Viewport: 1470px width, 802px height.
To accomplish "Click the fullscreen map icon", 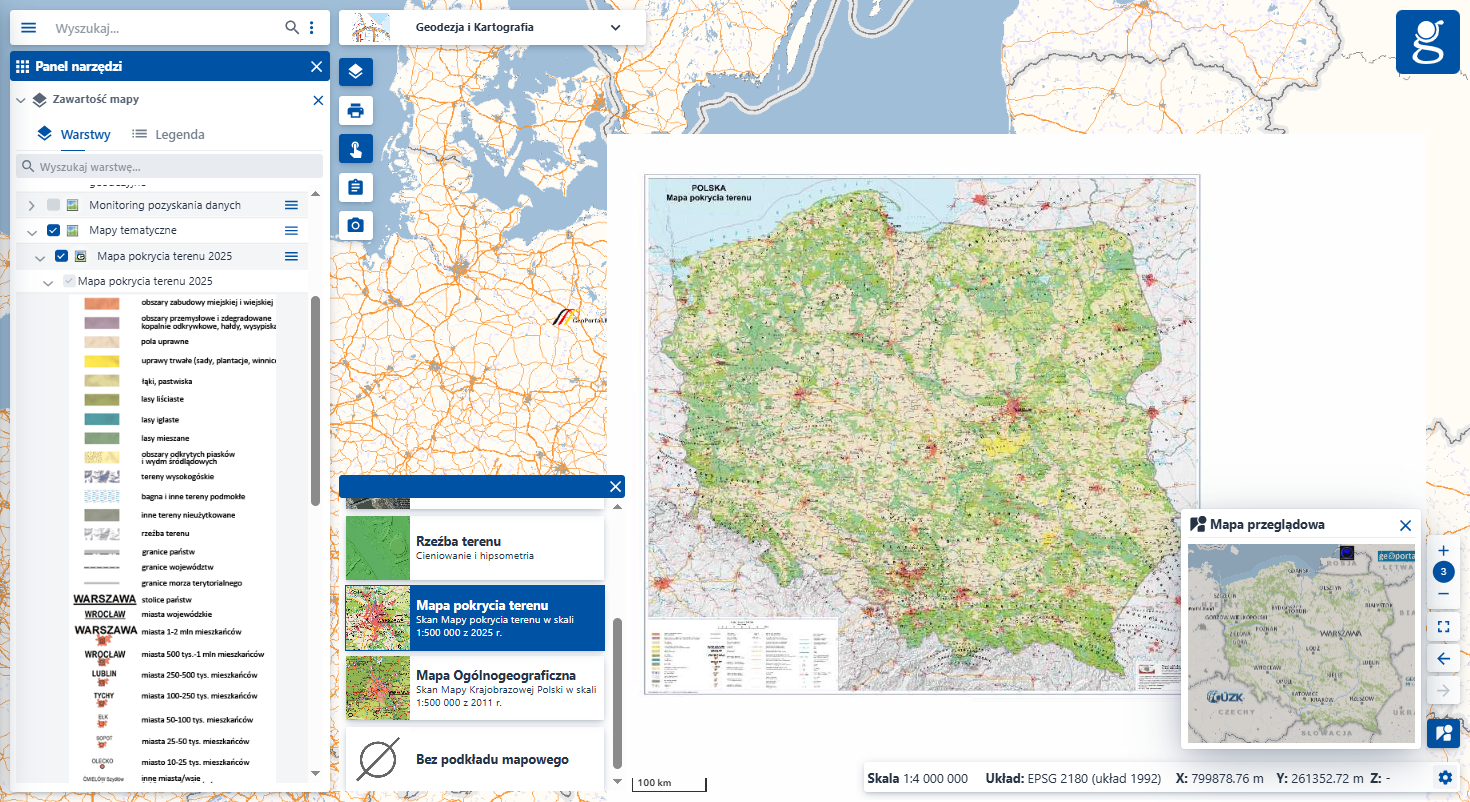I will [1443, 627].
